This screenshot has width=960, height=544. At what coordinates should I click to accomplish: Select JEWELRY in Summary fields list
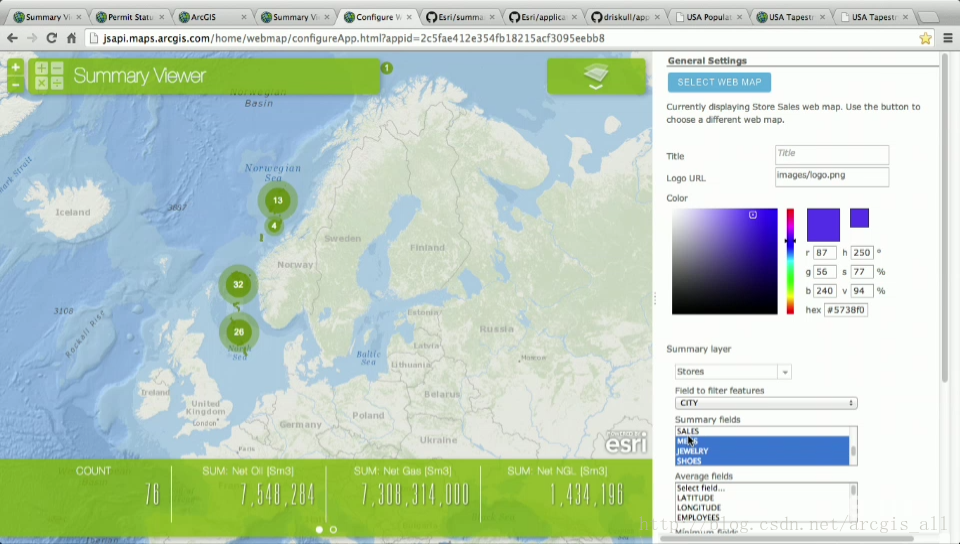[x=762, y=451]
